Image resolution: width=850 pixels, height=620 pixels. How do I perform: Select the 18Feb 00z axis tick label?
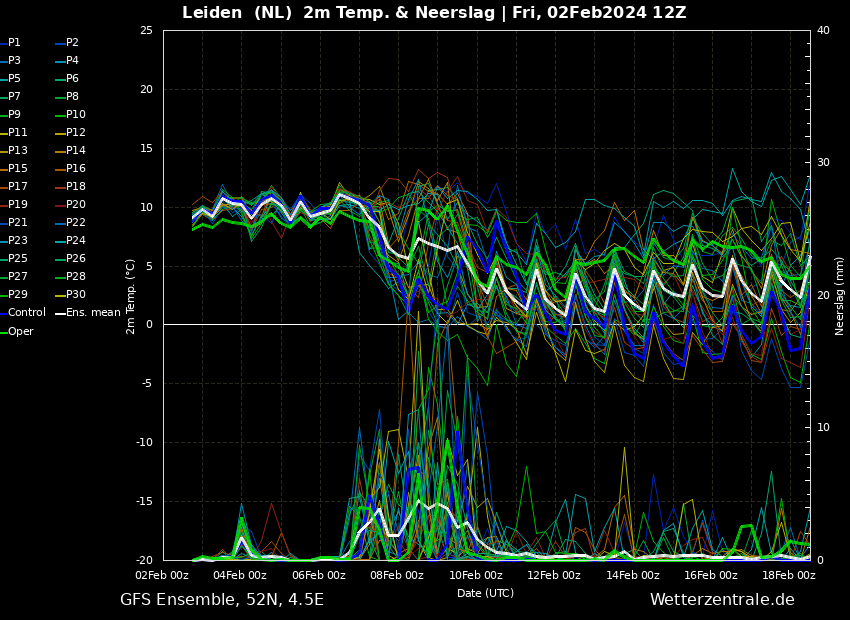tap(789, 575)
